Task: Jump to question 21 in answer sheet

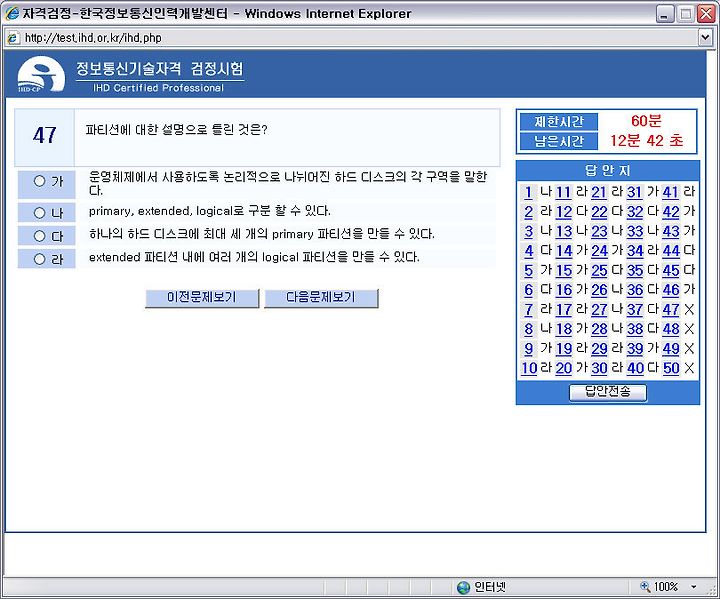Action: pos(599,192)
